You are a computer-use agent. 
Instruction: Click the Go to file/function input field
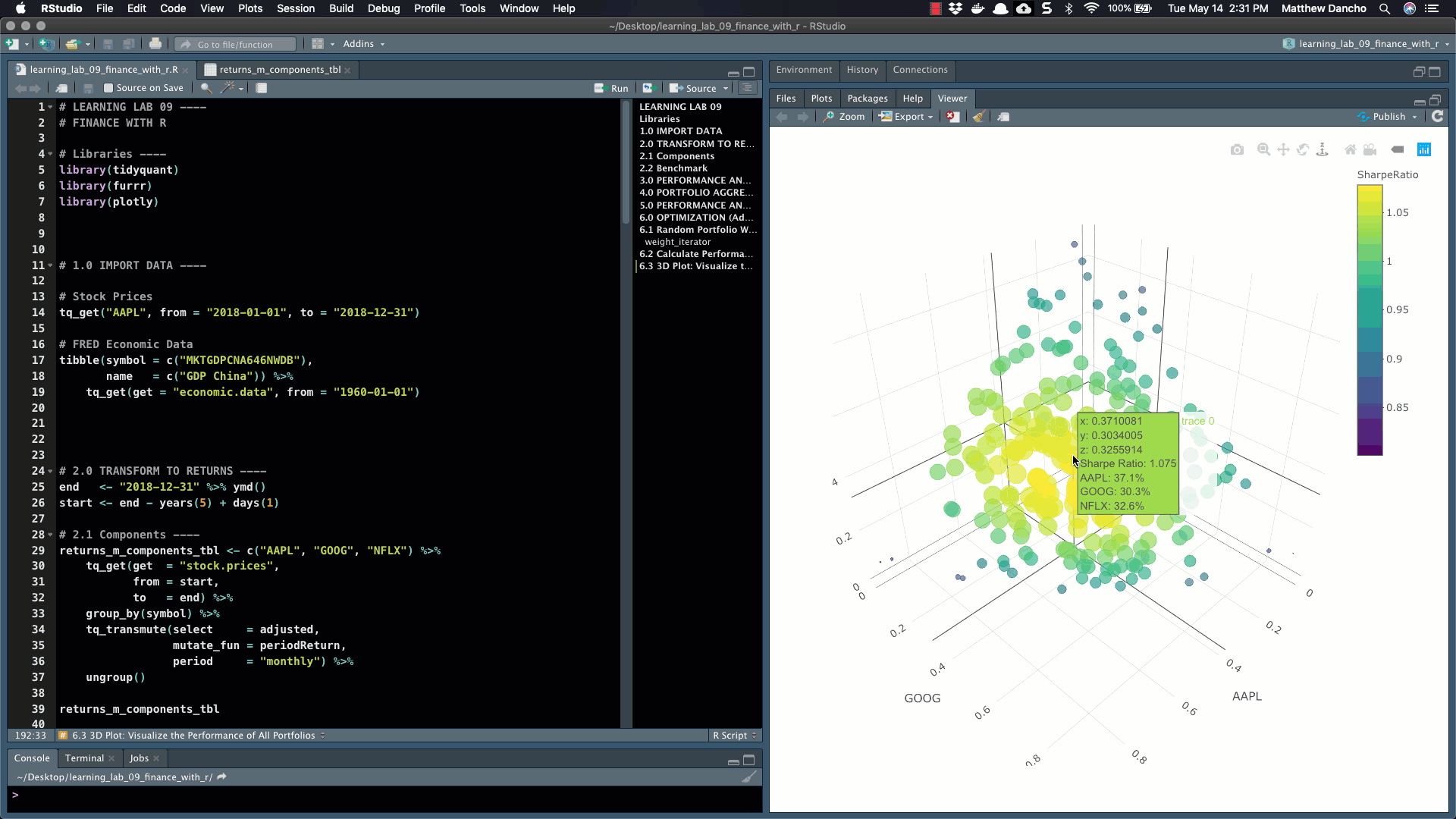click(240, 43)
